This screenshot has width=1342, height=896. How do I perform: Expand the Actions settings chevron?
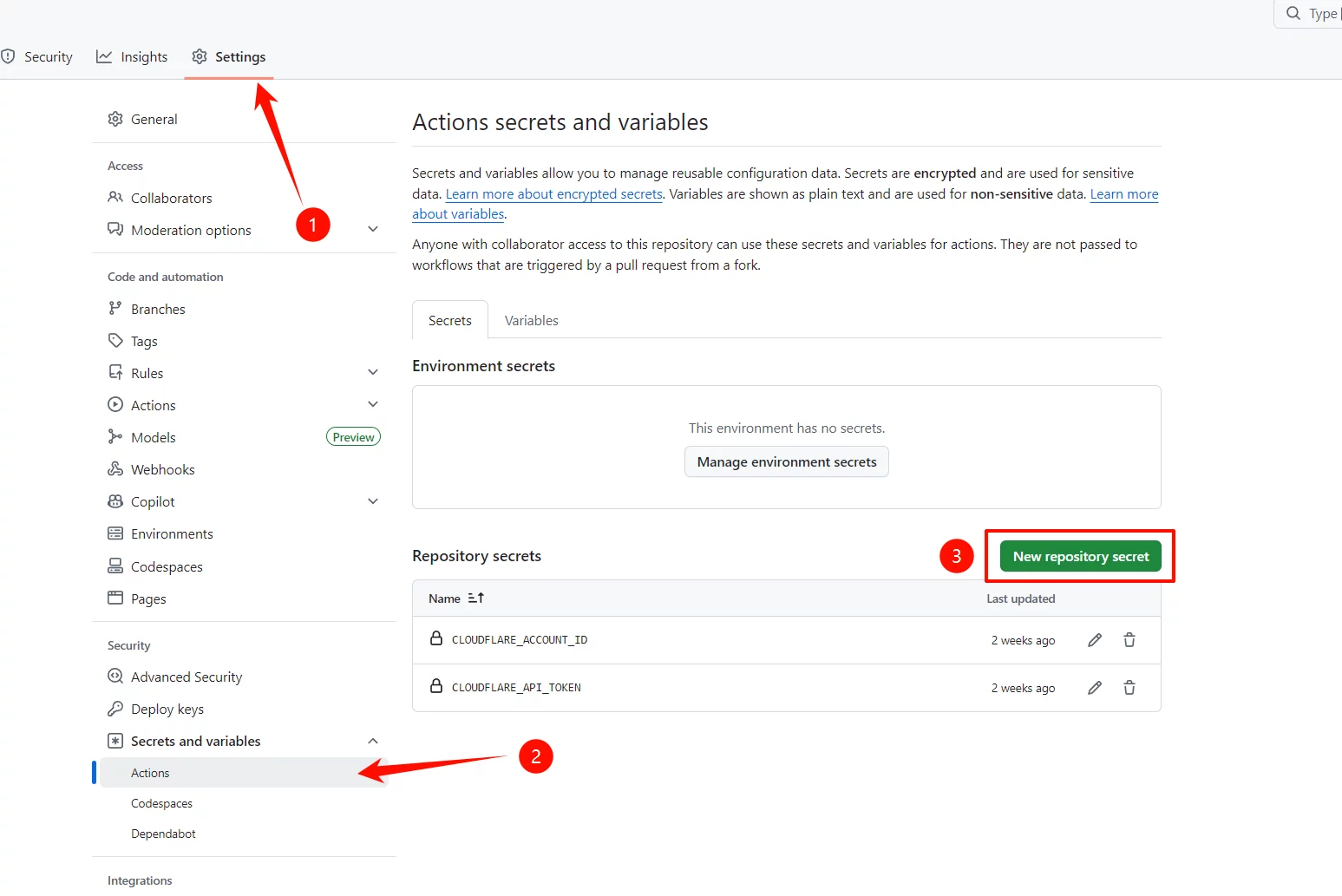[373, 405]
